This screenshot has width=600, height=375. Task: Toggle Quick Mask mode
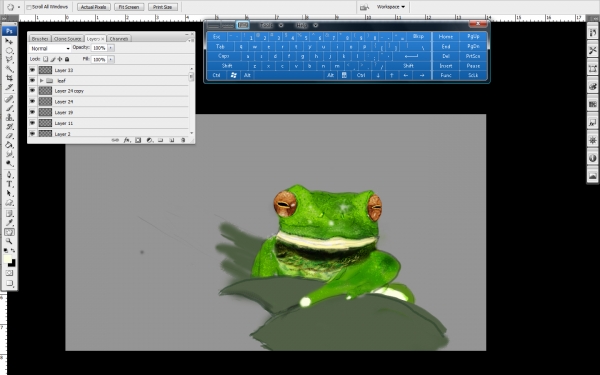(9, 273)
